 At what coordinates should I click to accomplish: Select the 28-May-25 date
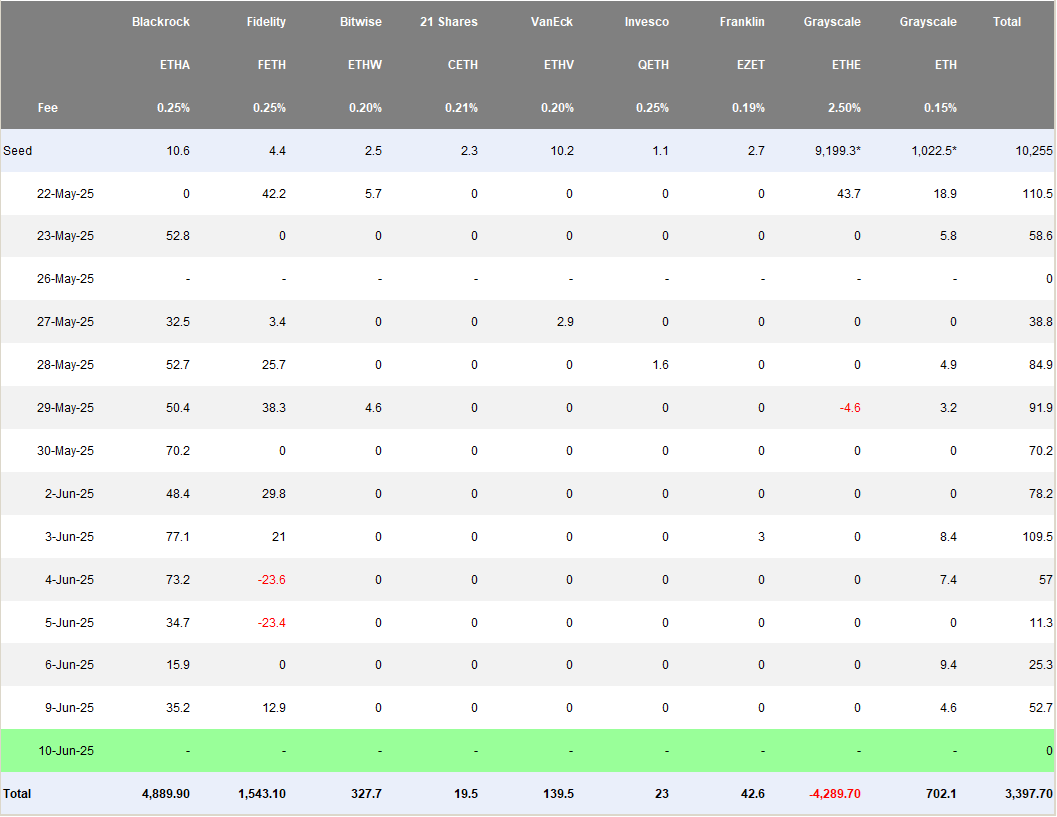[x=65, y=365]
